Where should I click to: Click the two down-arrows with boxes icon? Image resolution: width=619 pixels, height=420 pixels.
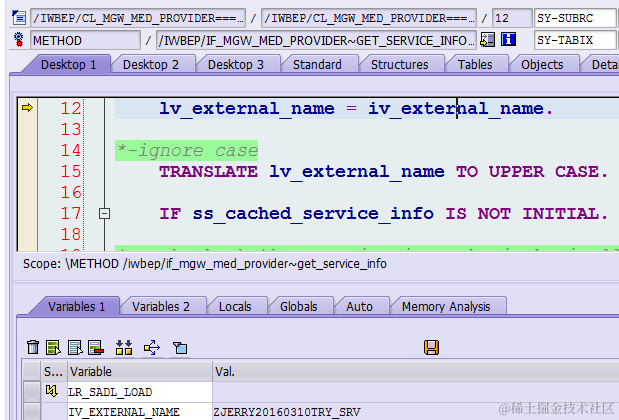(x=124, y=347)
